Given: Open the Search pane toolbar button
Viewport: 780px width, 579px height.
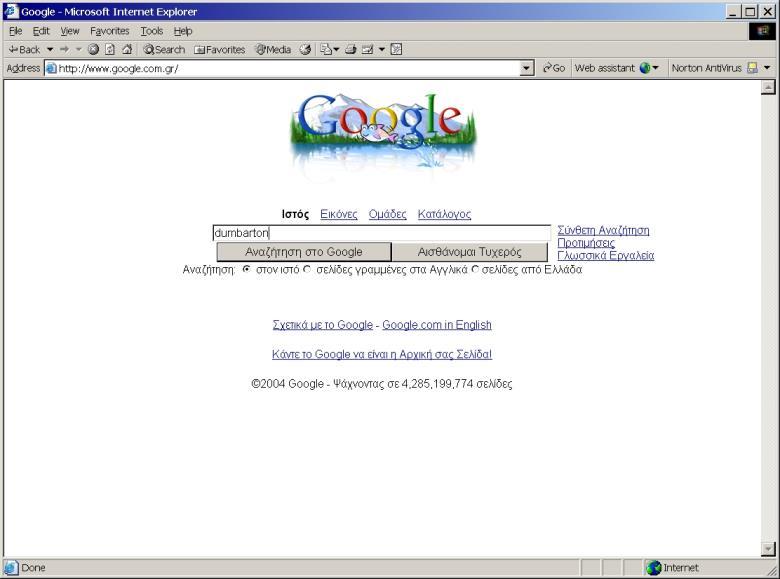Looking at the screenshot, I should (164, 50).
